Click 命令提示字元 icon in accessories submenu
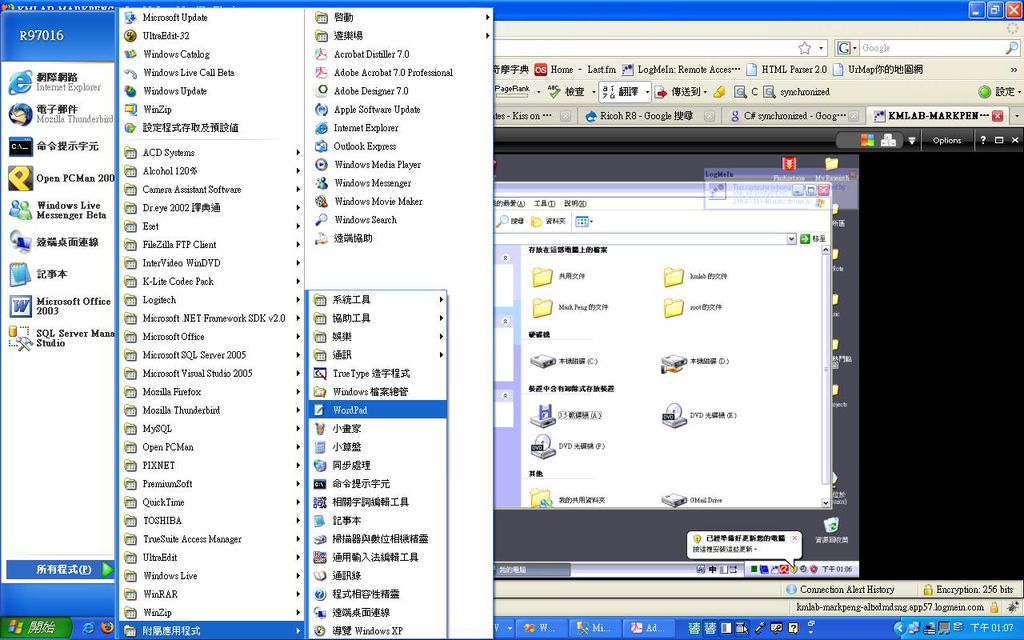This screenshot has height=640, width=1024. pyautogui.click(x=320, y=484)
